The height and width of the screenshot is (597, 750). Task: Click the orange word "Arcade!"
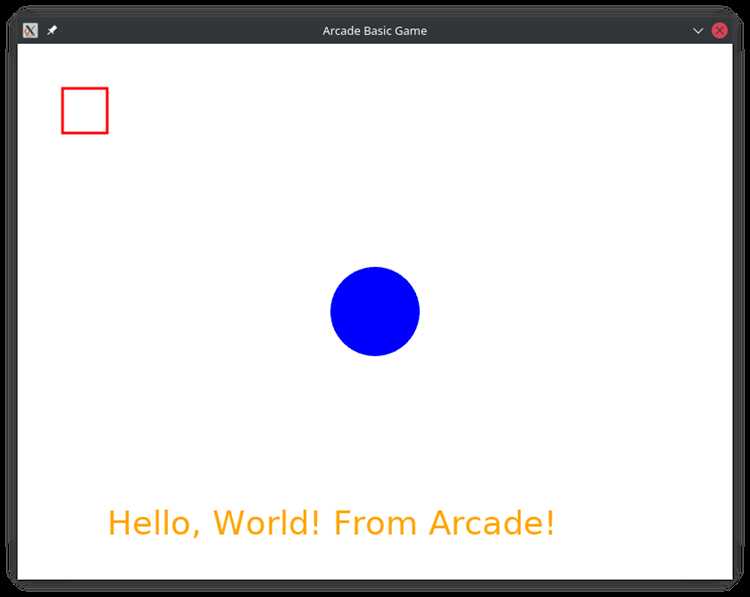click(491, 523)
